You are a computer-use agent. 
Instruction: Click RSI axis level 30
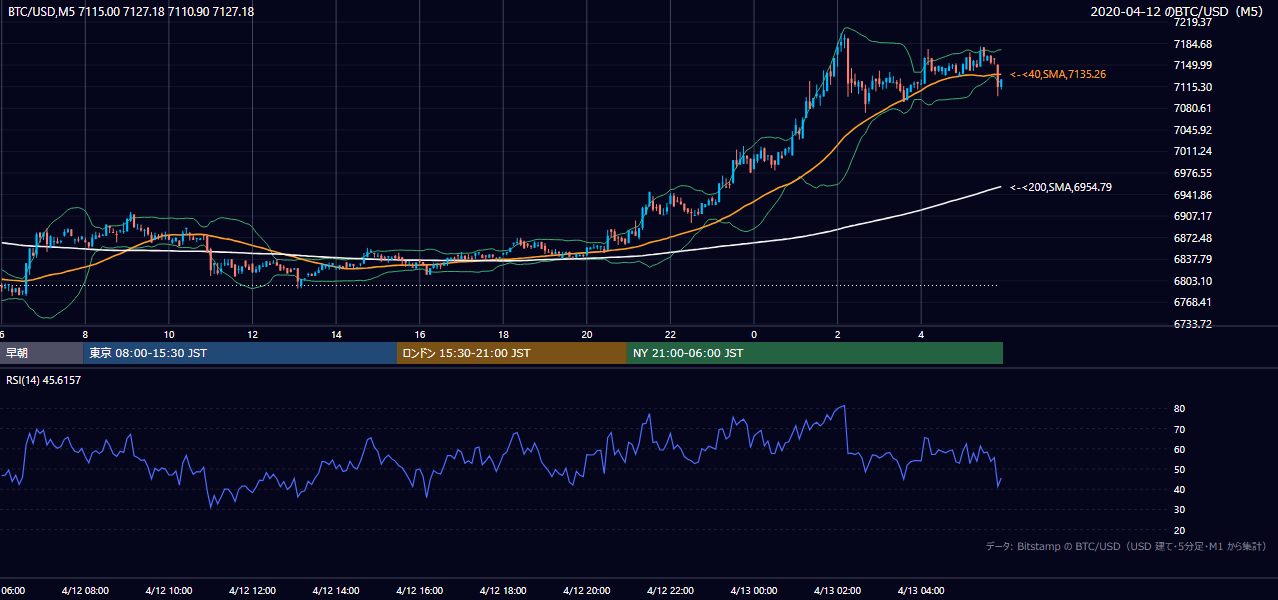coord(1179,510)
